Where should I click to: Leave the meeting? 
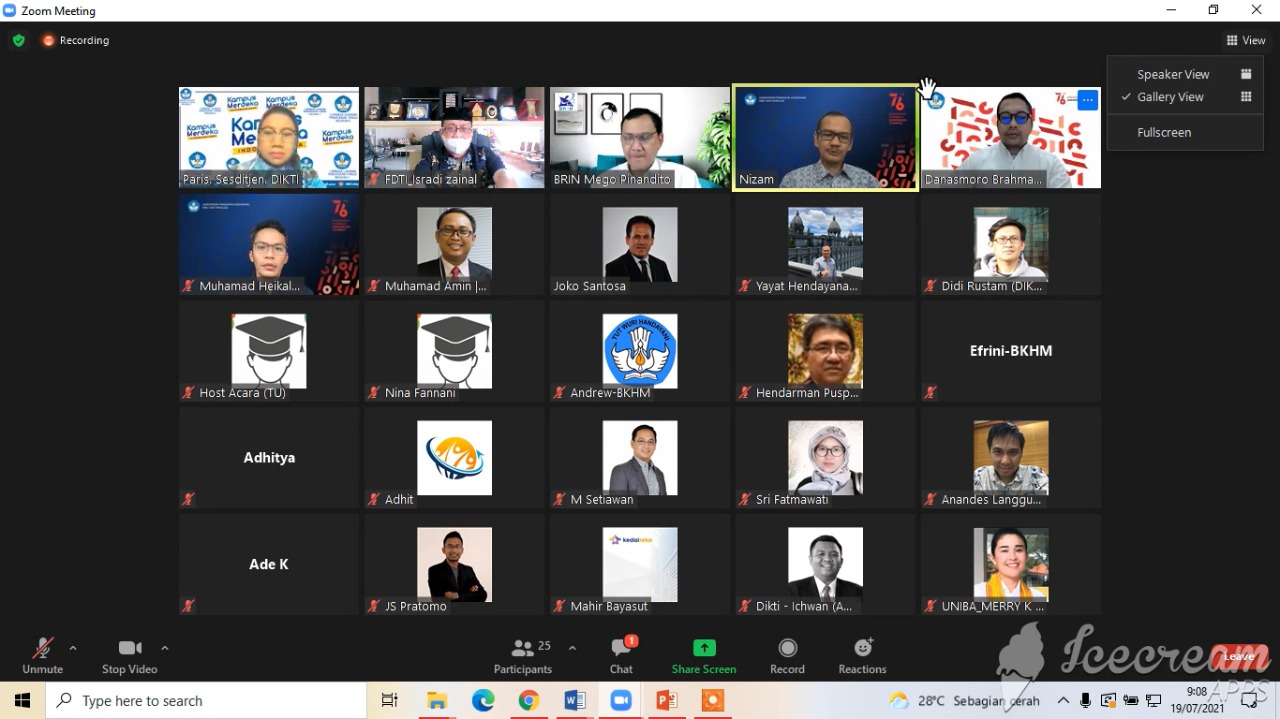[1238, 657]
